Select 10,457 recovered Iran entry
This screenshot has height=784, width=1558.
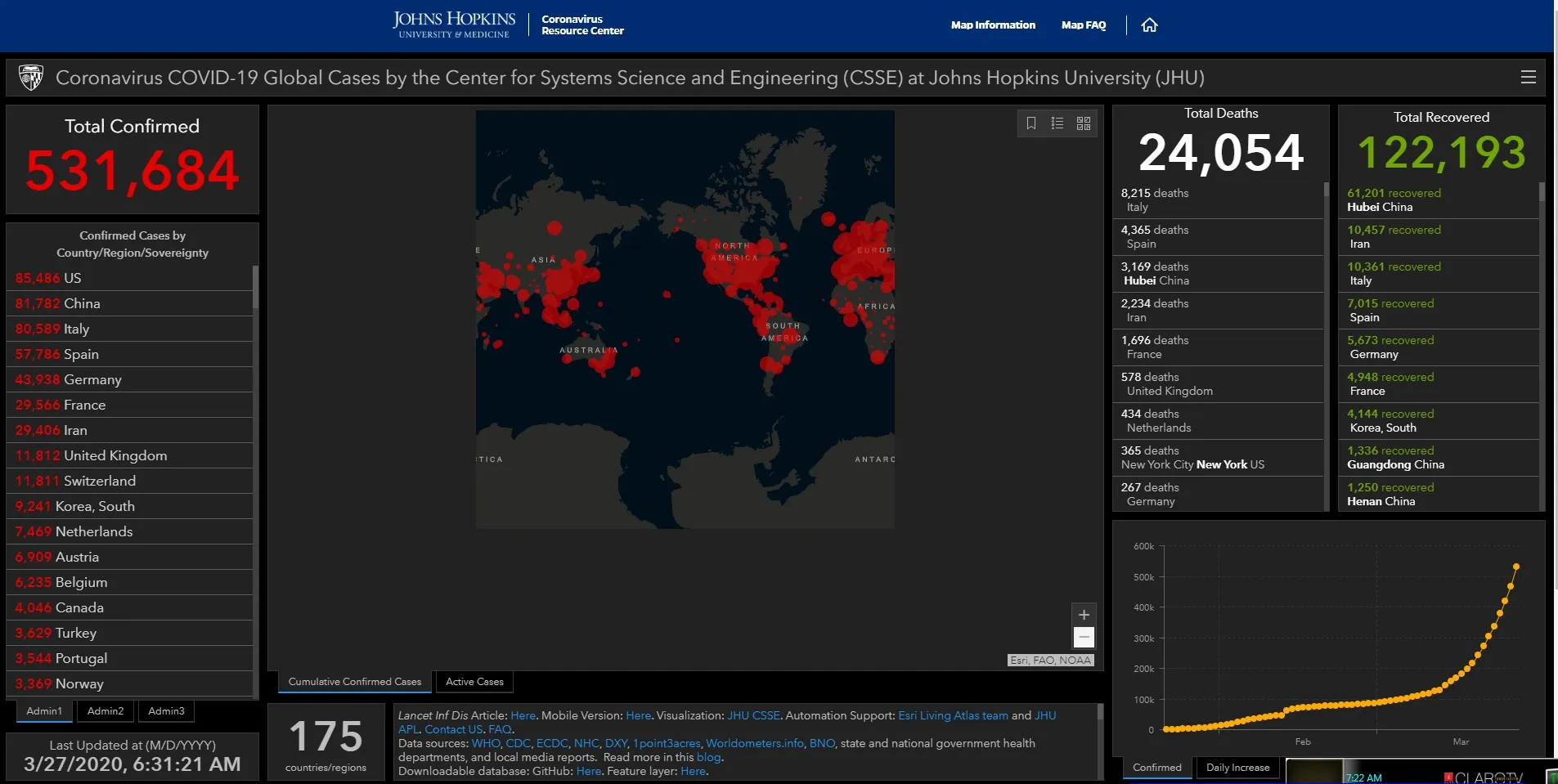[1439, 237]
